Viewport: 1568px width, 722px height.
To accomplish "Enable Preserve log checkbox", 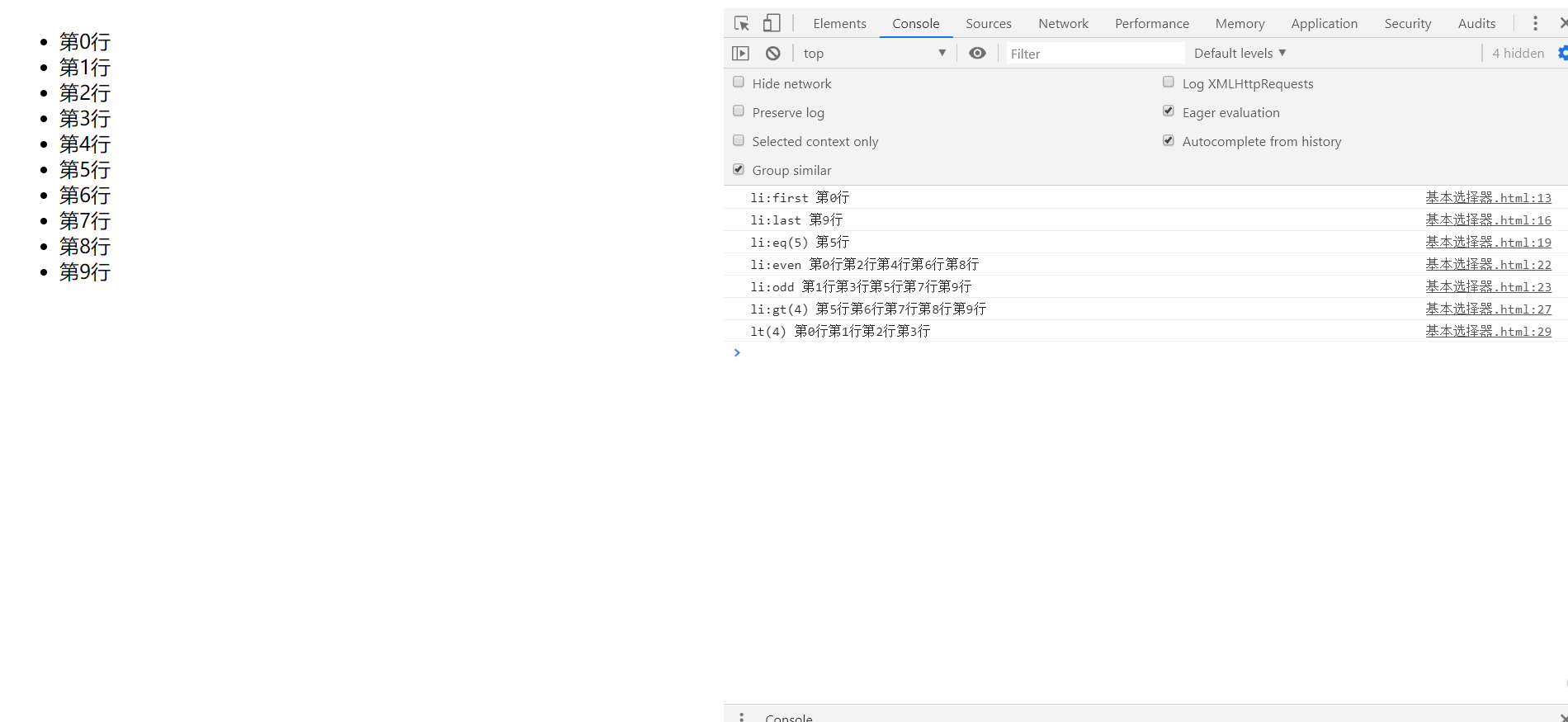I will coord(739,111).
